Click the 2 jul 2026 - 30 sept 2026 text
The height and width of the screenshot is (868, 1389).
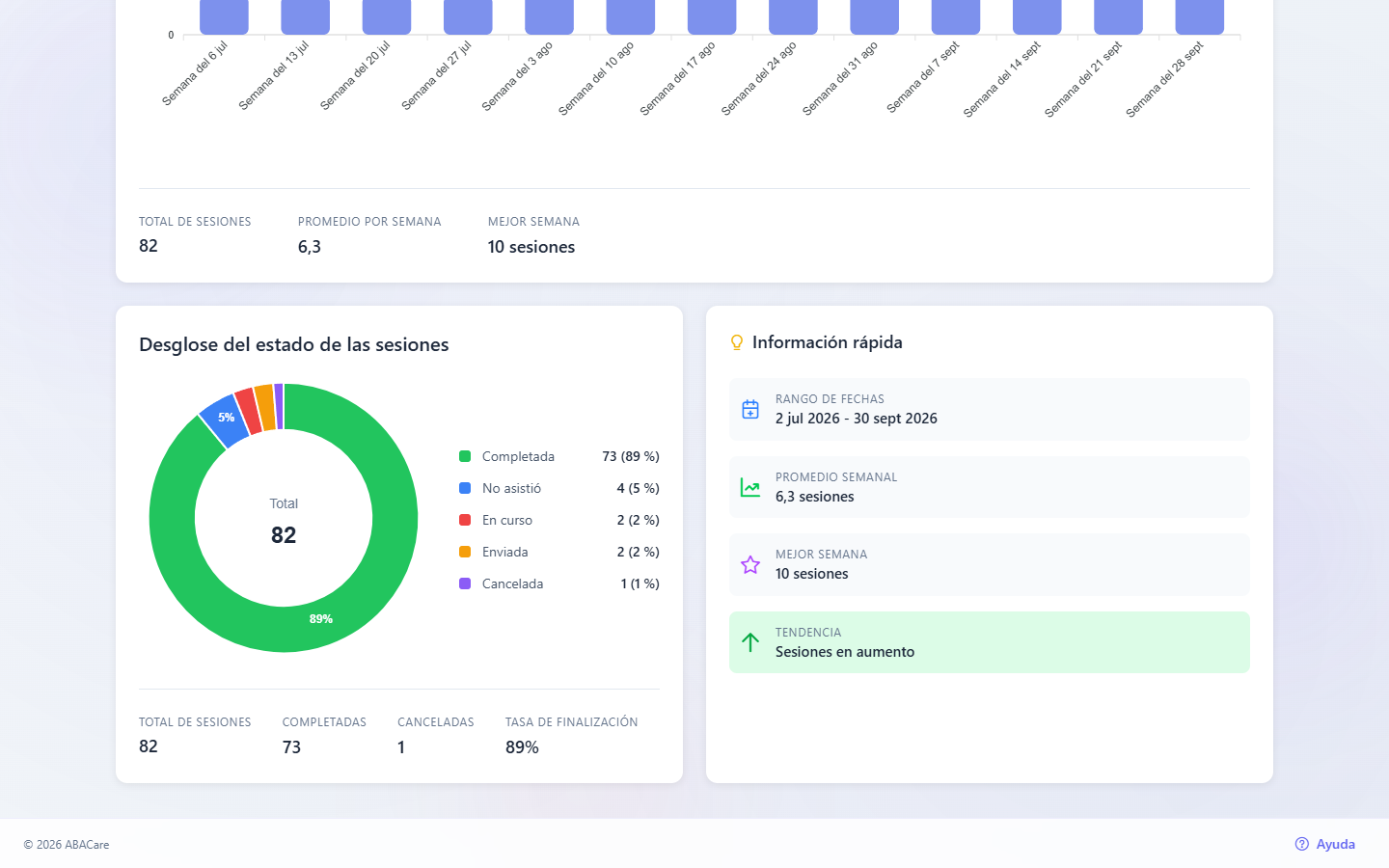click(x=857, y=419)
